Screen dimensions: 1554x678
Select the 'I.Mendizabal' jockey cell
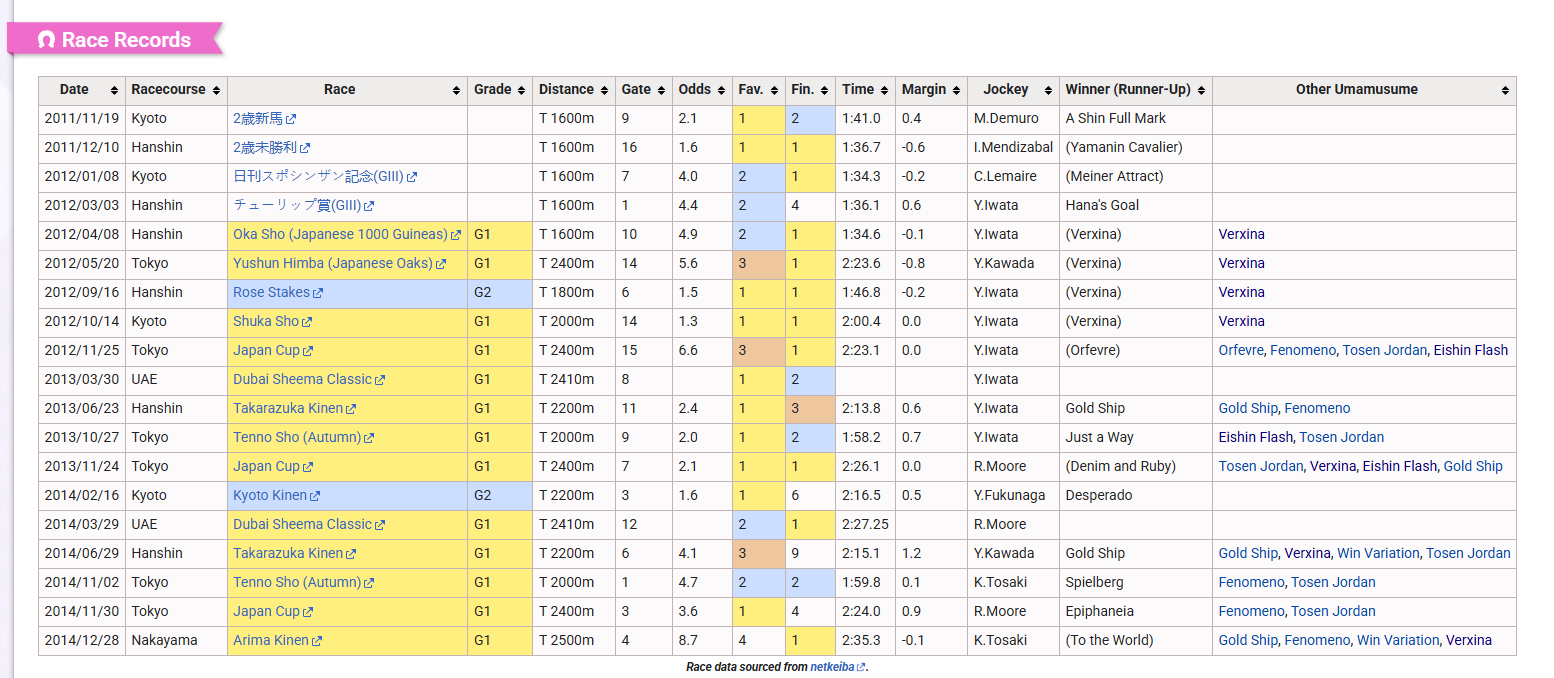pos(1013,147)
